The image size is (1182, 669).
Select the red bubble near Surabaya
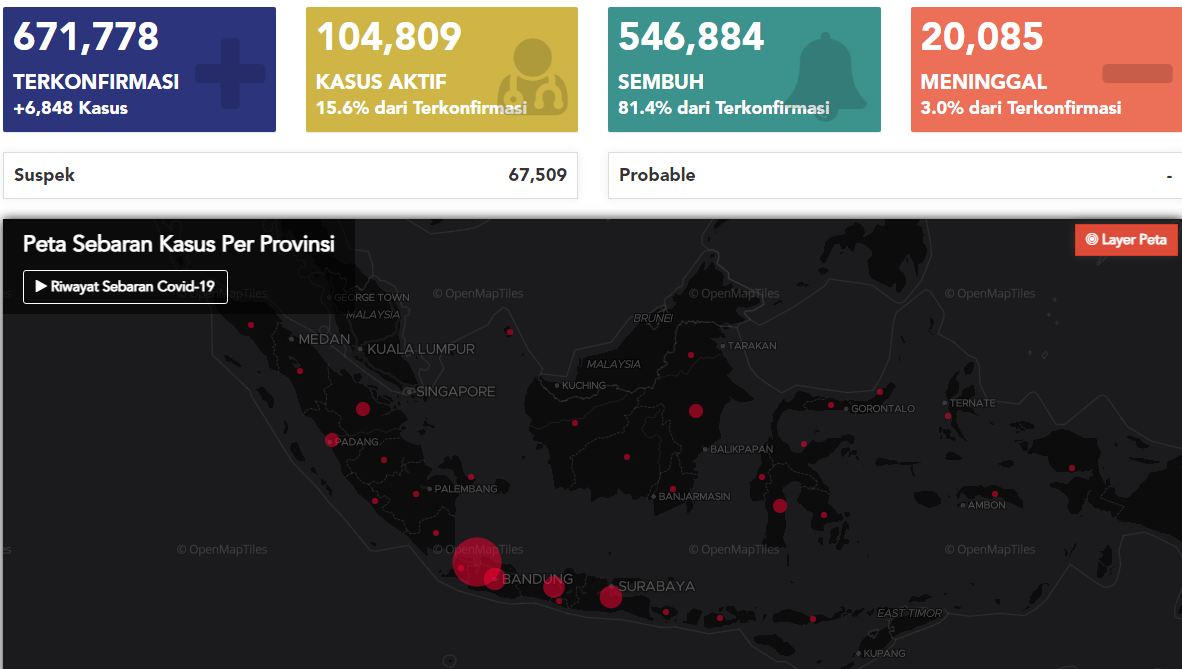(x=611, y=597)
